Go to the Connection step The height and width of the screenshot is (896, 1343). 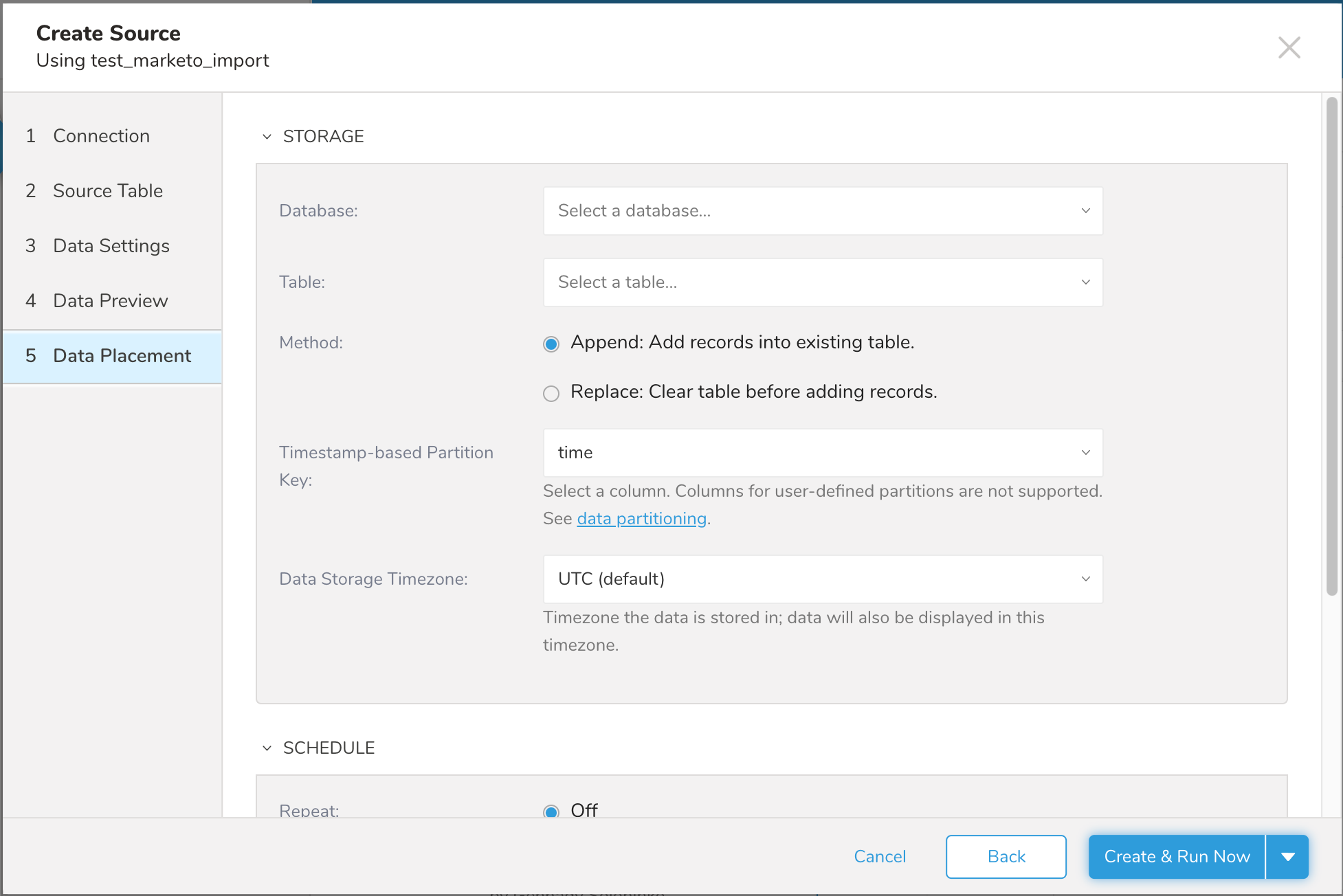pos(102,136)
